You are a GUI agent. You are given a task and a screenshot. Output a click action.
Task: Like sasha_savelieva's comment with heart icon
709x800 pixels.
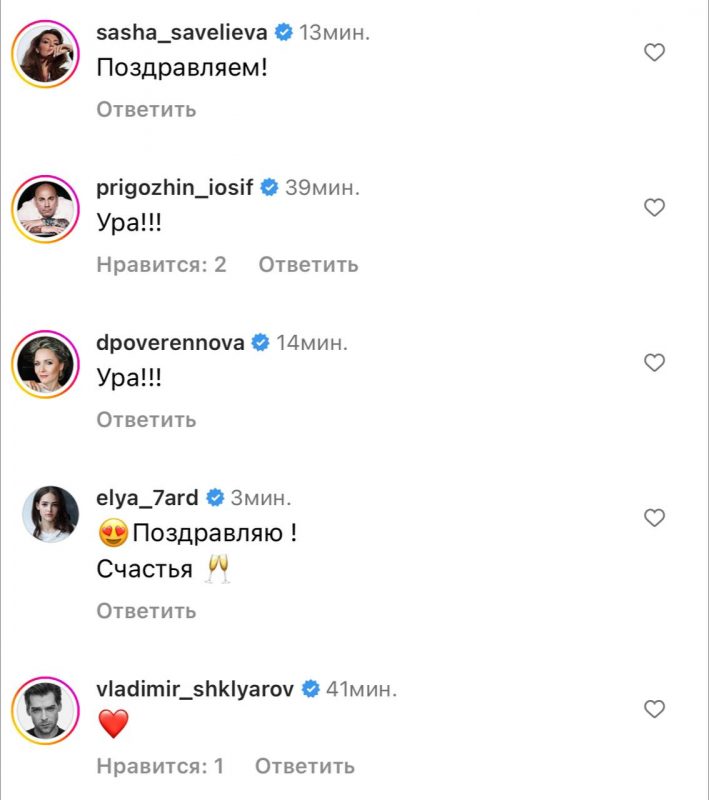pos(654,52)
